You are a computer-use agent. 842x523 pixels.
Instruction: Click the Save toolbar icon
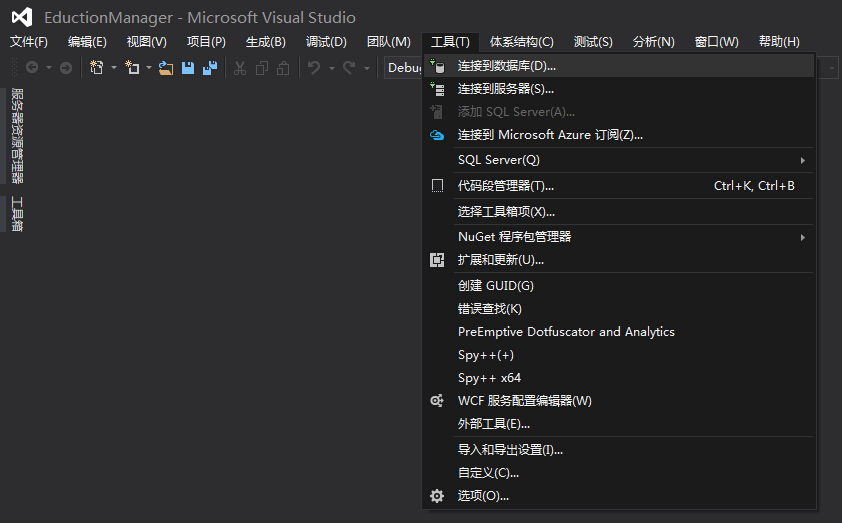click(188, 68)
